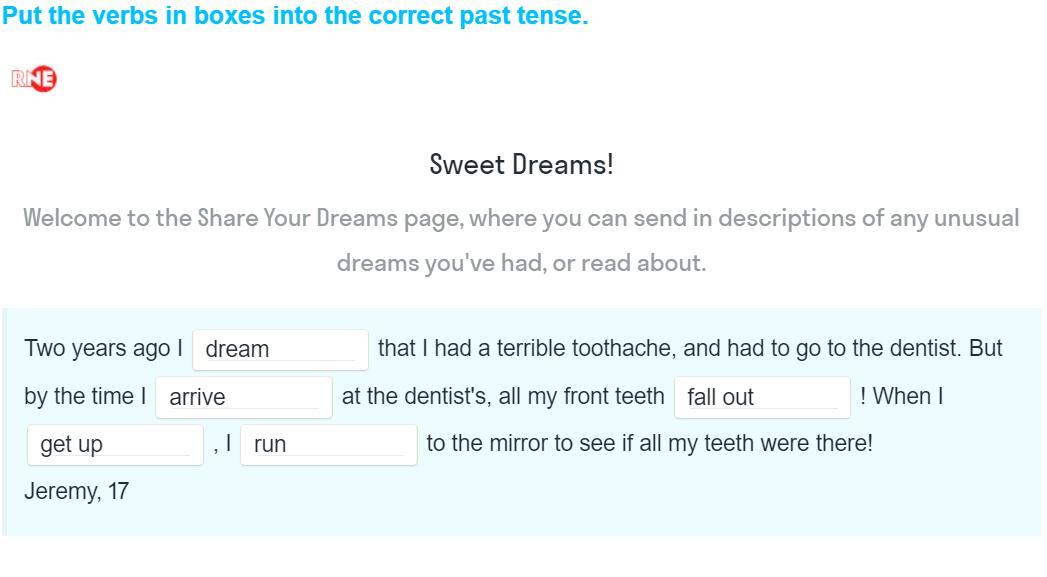
Task: Click the comma and 'I' before run box
Action: click(222, 443)
